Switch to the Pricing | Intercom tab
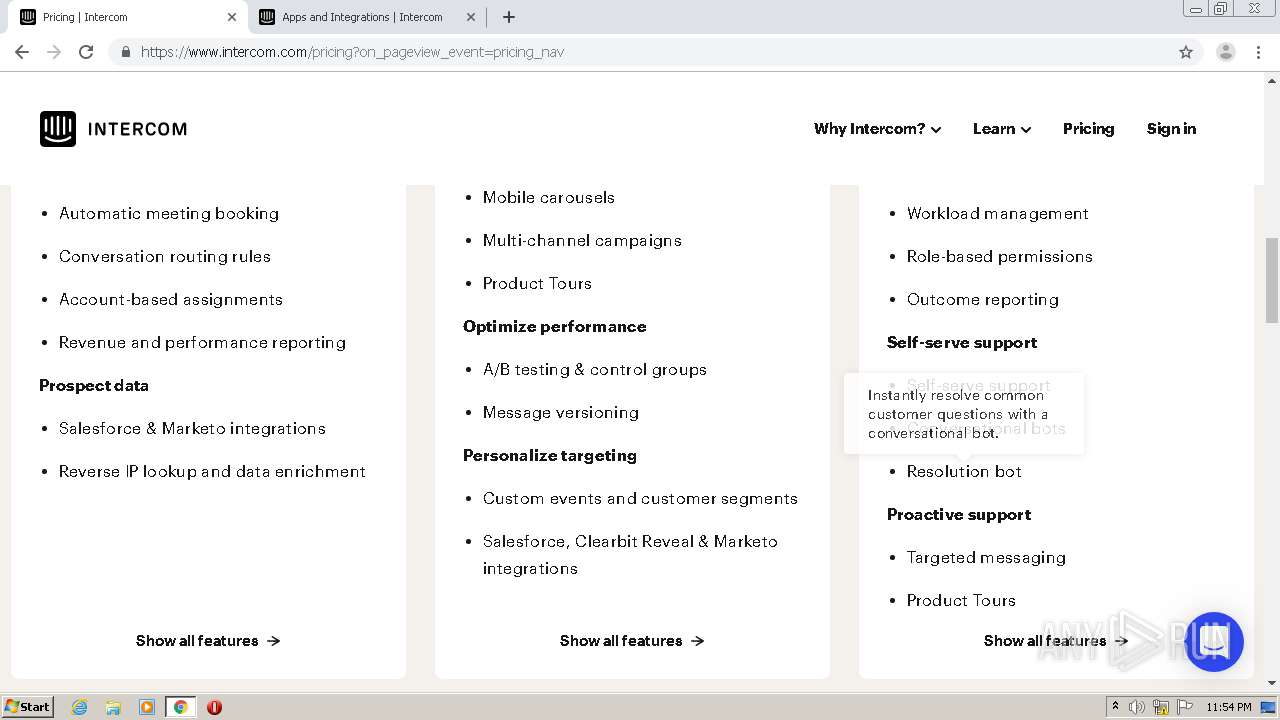Image resolution: width=1280 pixels, height=720 pixels. coord(128,17)
